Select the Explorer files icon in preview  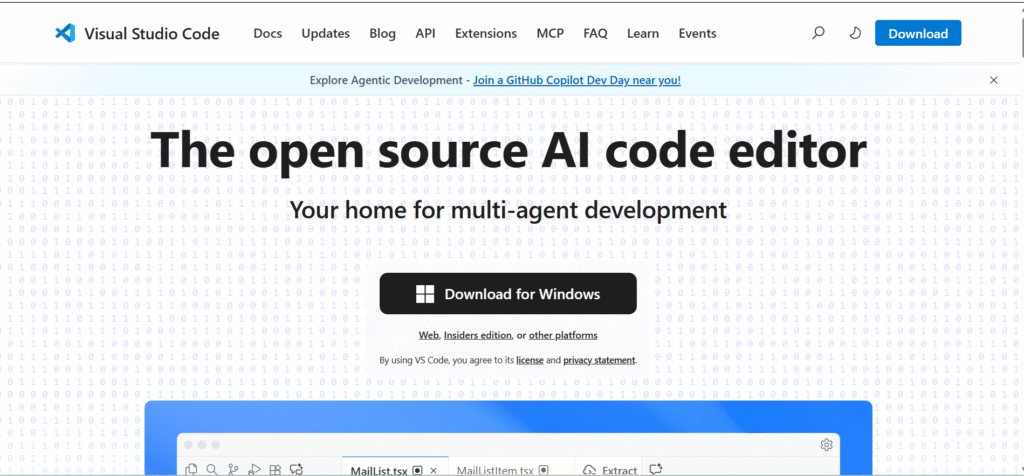pos(191,469)
